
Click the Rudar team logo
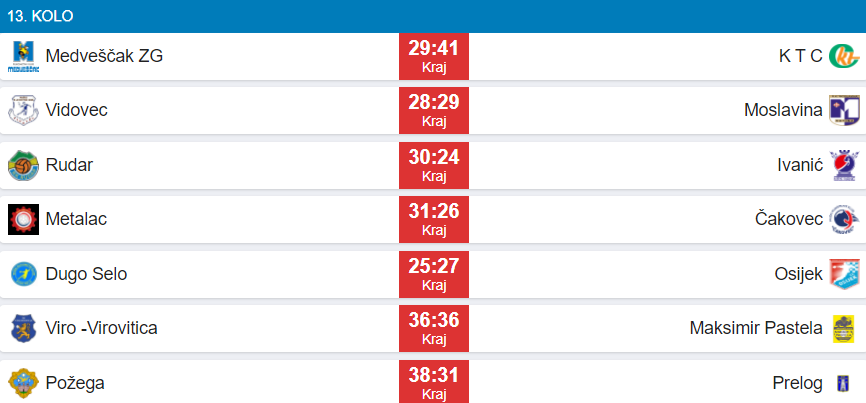pos(22,165)
